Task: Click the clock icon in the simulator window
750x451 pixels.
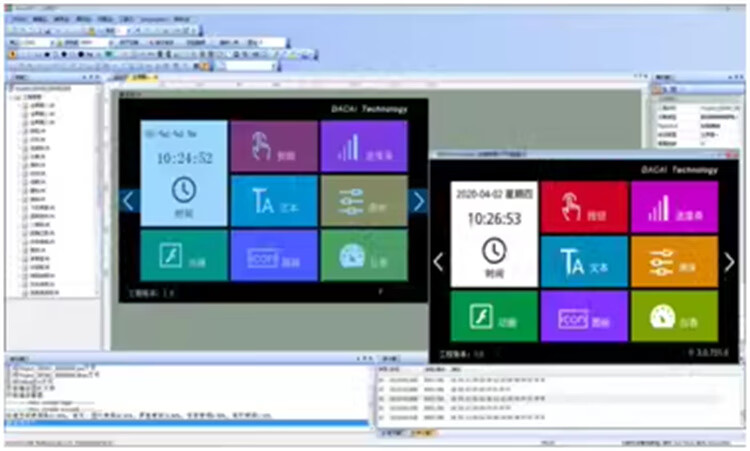Action: point(494,250)
